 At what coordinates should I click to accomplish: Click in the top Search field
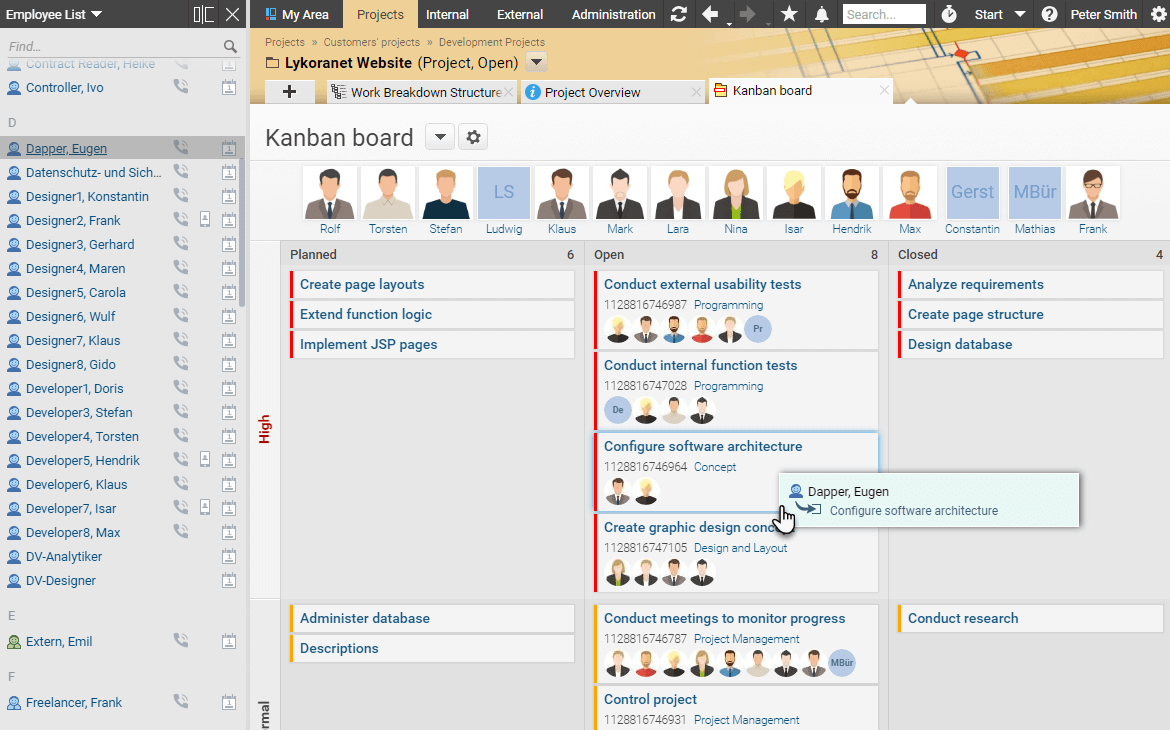[x=884, y=14]
